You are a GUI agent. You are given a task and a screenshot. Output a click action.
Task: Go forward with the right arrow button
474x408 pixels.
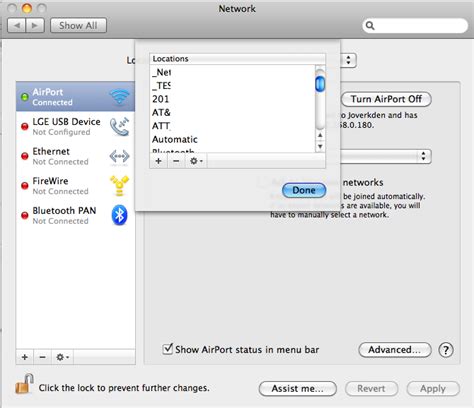[35, 25]
